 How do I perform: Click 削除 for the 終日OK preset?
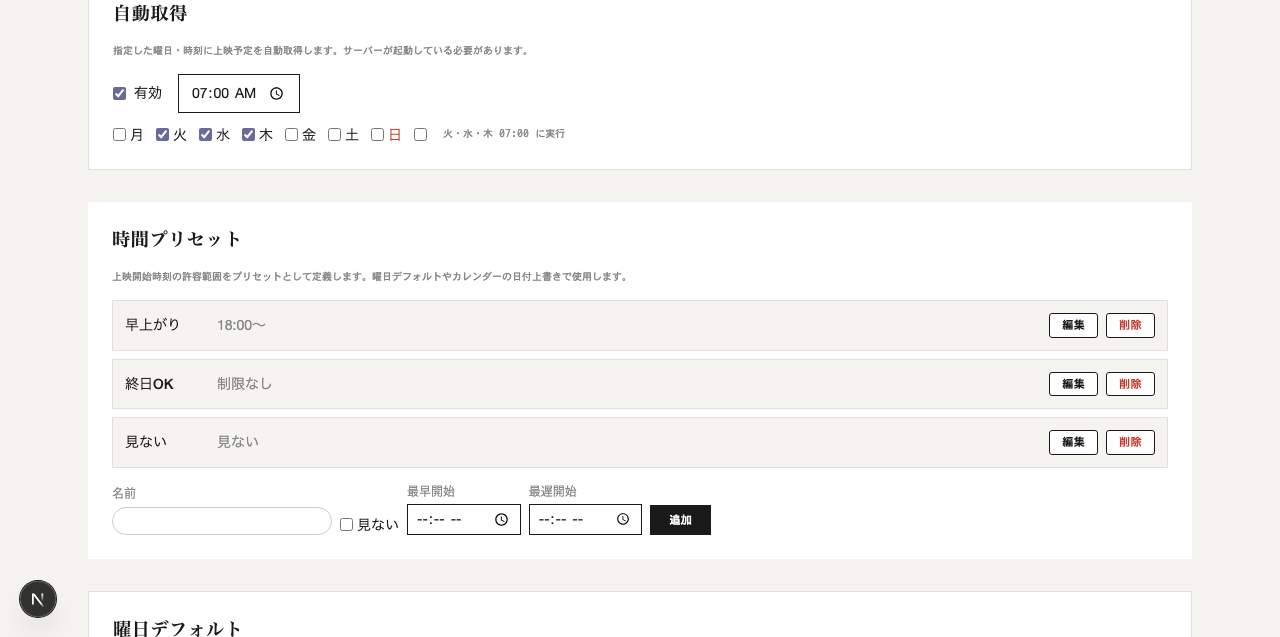1130,384
